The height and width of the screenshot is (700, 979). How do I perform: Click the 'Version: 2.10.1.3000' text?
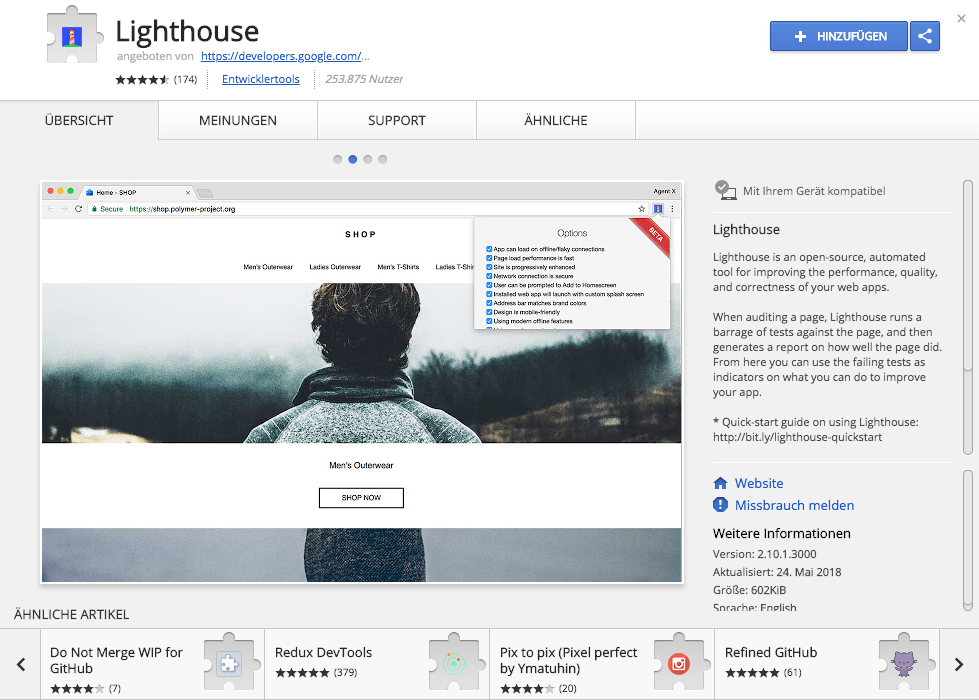(x=764, y=554)
